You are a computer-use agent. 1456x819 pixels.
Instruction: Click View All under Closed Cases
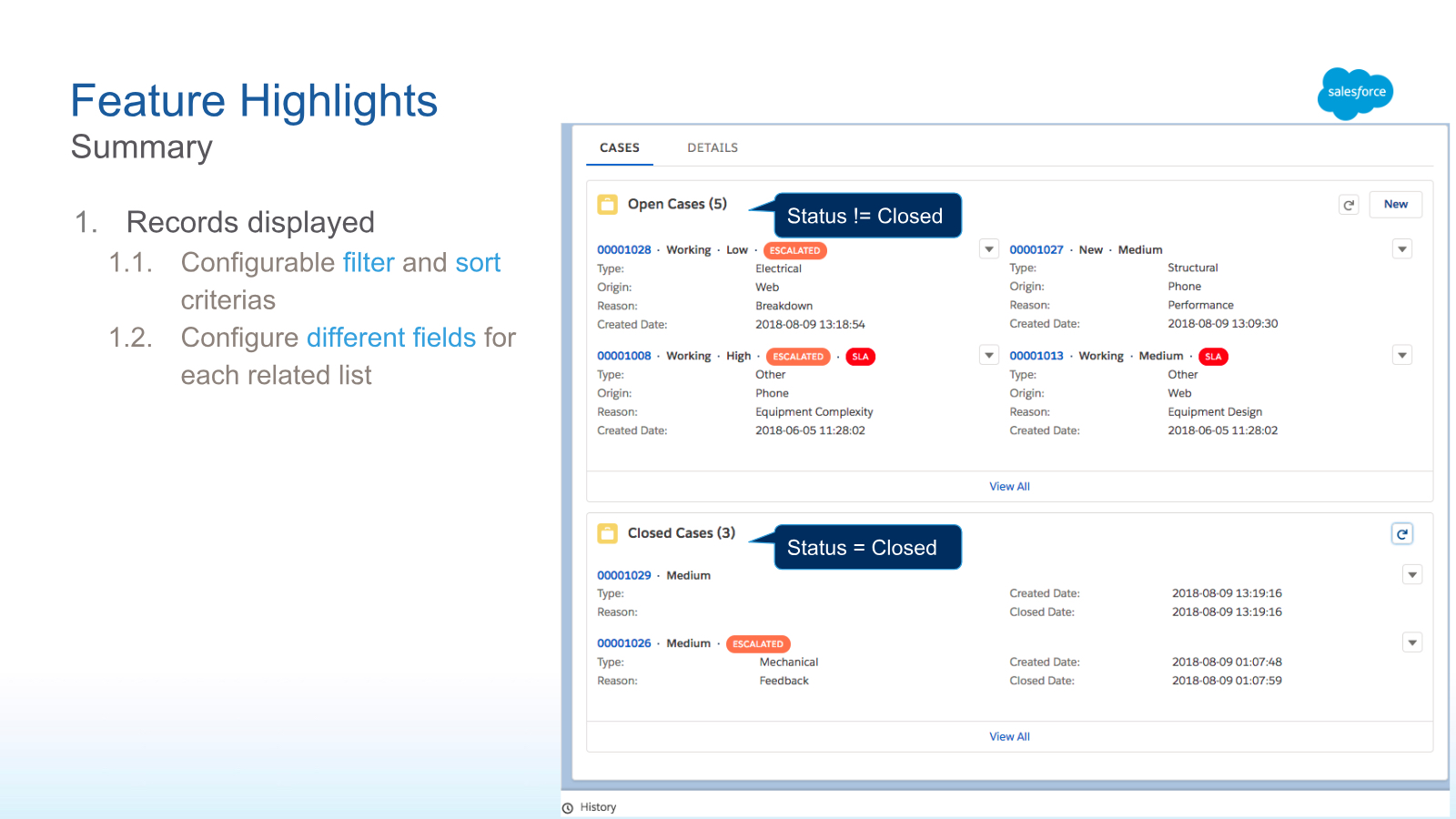tap(1009, 736)
